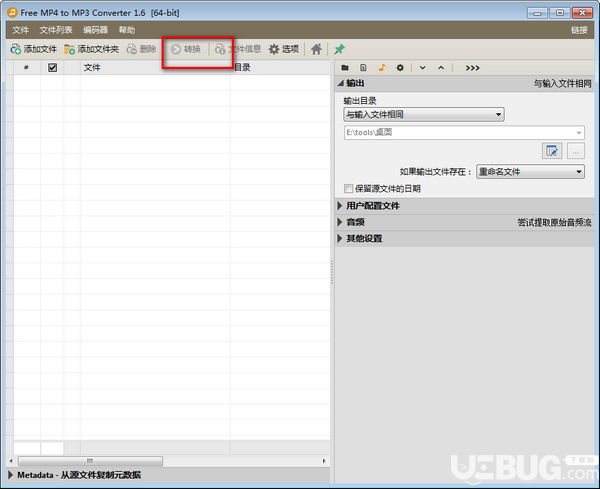Open 选项 (options) with the gear icon
The image size is (600, 489).
point(284,49)
